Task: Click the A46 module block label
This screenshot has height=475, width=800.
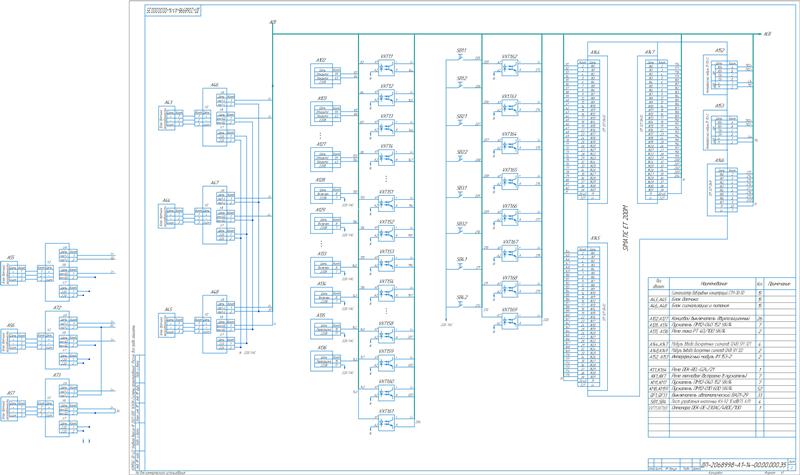Action: coord(215,85)
